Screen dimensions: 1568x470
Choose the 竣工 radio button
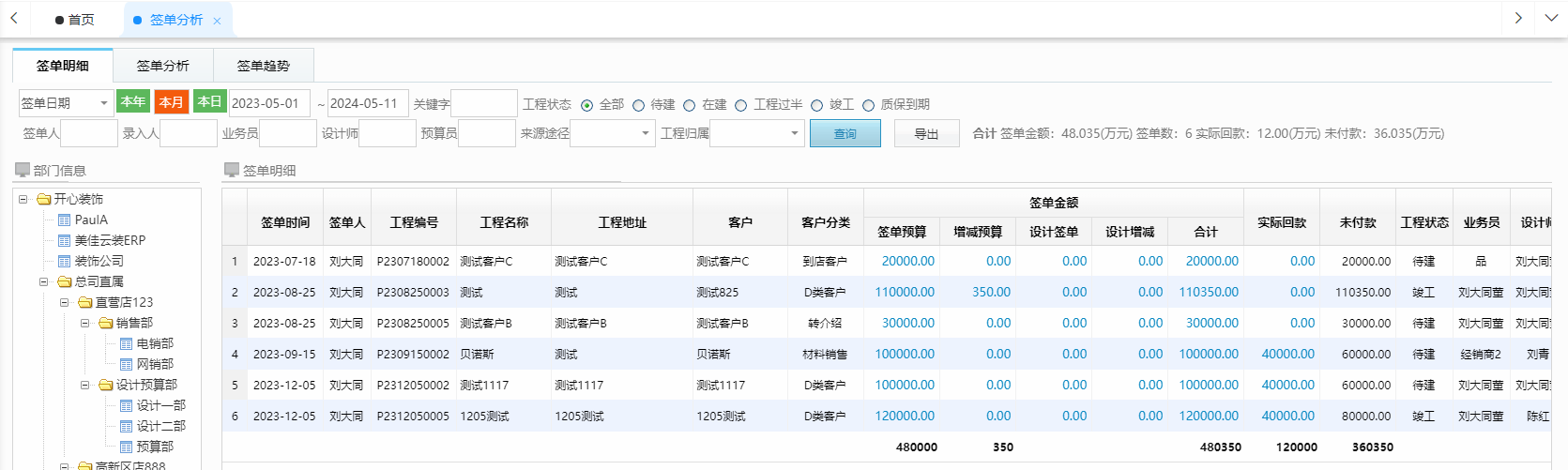click(817, 105)
